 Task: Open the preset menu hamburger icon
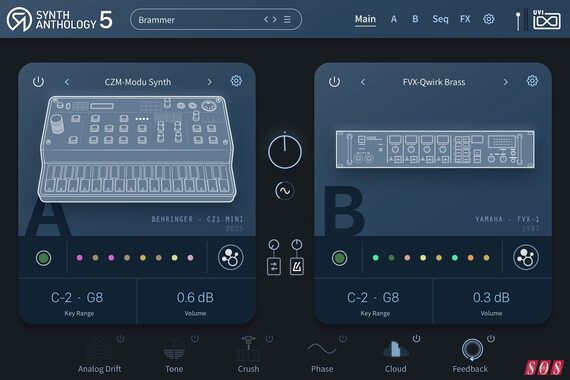(287, 20)
